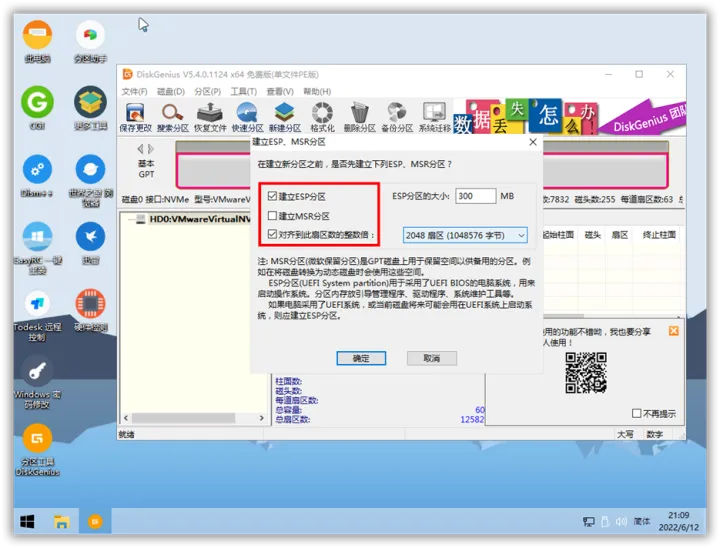Go to next disk with right arrow
This screenshot has height=548, width=720.
point(151,148)
